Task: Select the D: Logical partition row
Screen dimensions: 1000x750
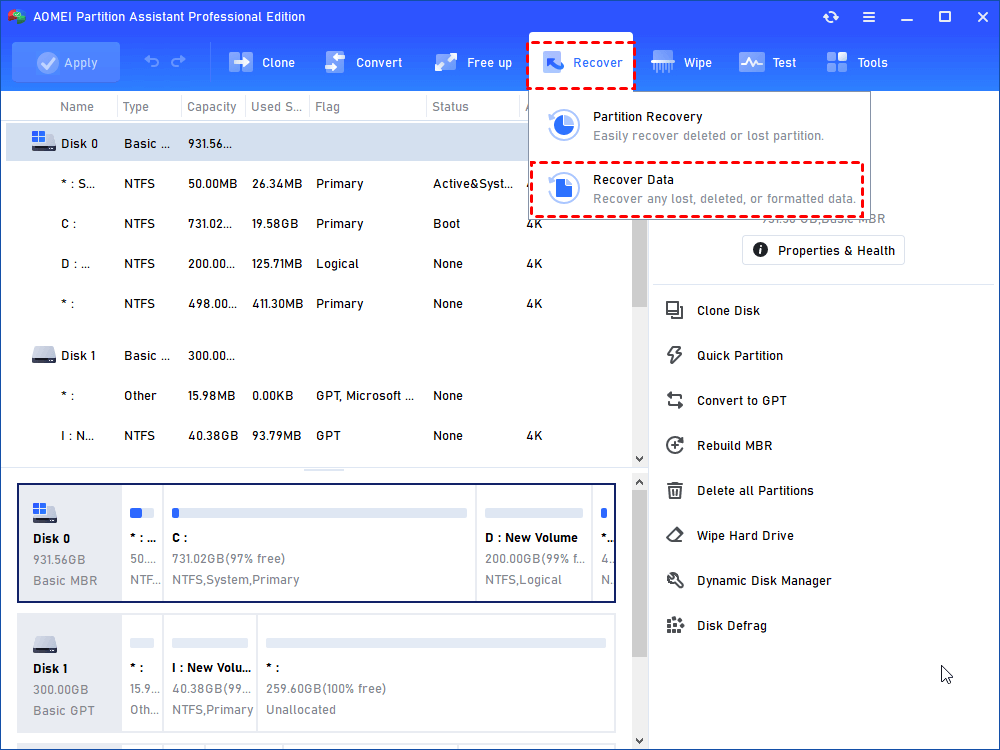Action: click(x=318, y=264)
